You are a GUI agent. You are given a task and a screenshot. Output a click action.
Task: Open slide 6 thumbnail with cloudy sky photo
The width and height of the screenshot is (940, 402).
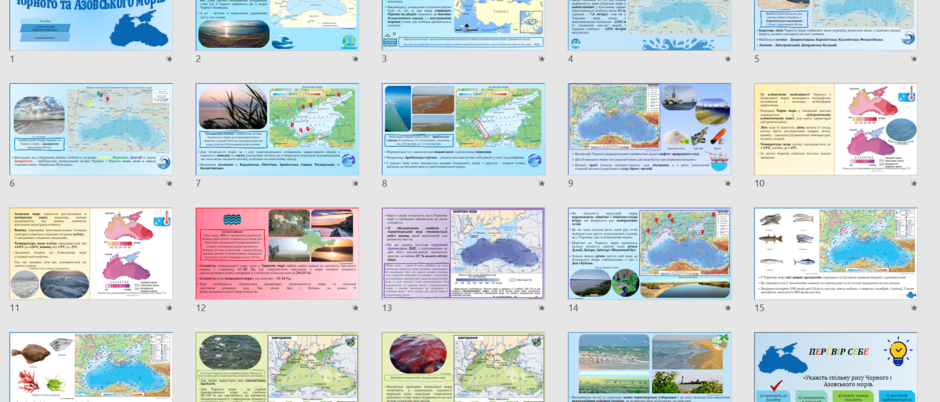tap(91, 129)
